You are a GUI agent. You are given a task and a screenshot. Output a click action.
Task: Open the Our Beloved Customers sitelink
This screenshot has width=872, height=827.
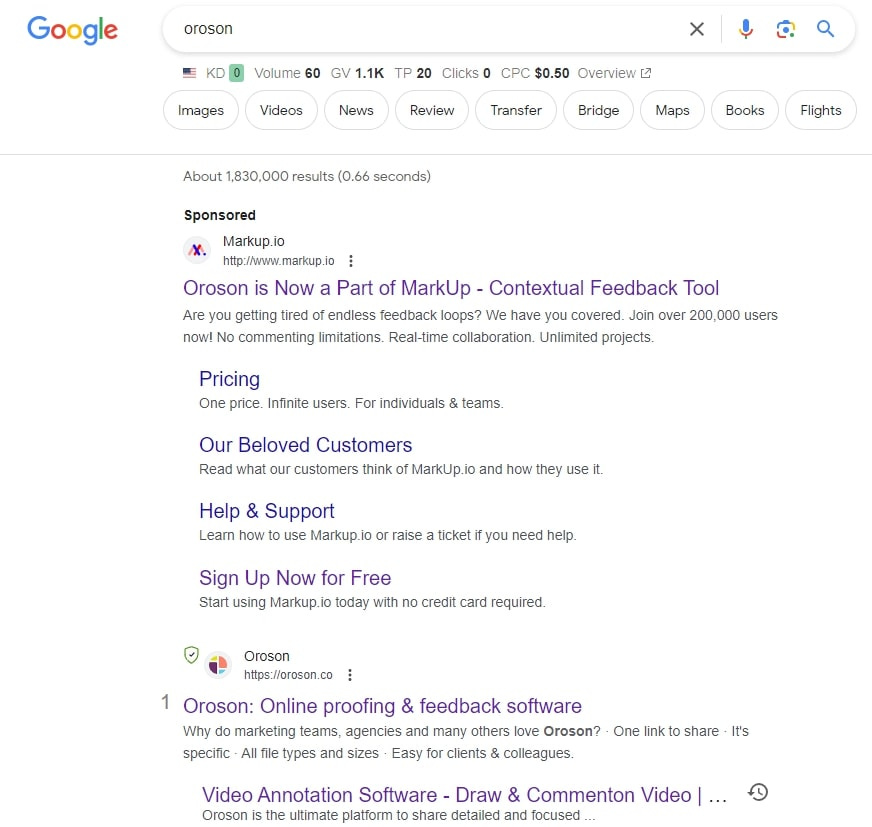tap(305, 445)
